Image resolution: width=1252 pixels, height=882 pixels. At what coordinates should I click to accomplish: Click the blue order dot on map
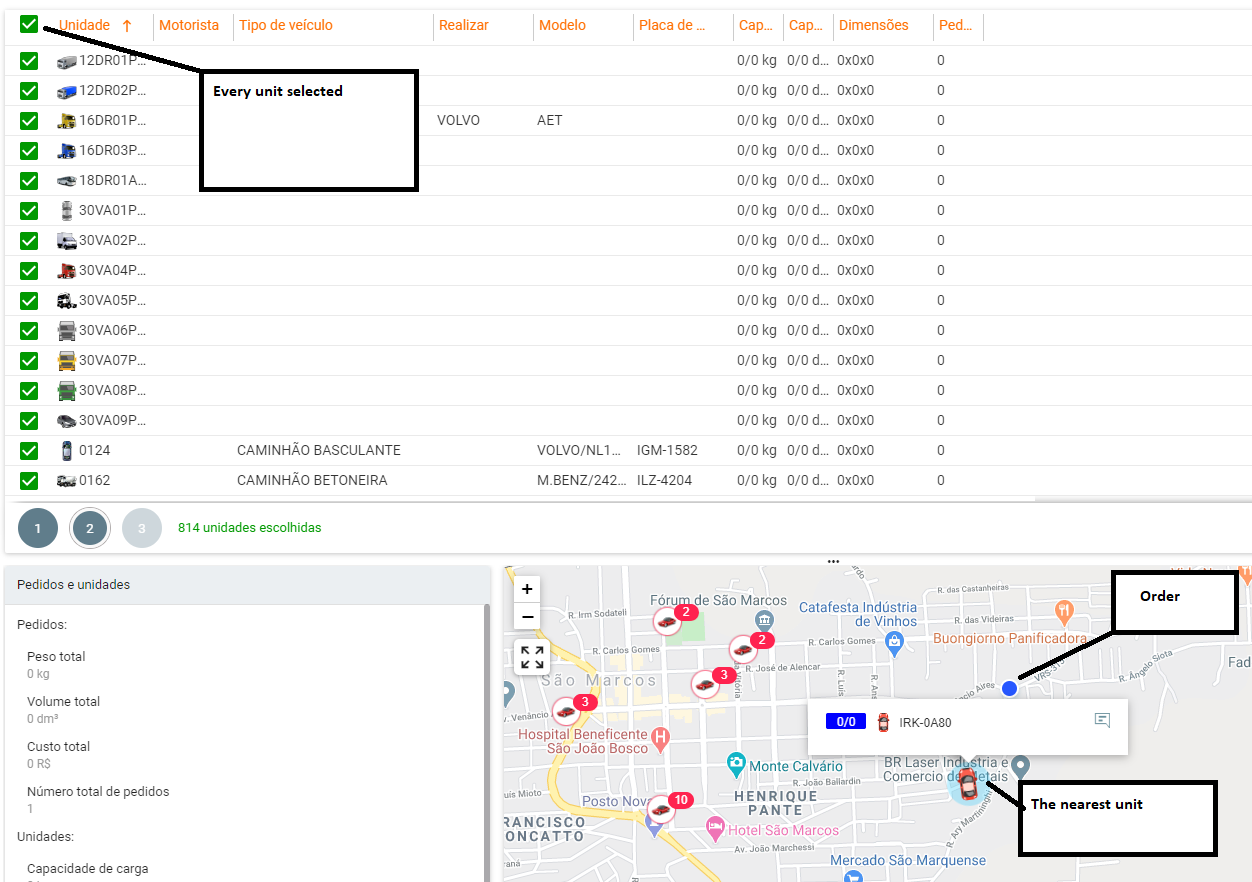coord(1009,688)
